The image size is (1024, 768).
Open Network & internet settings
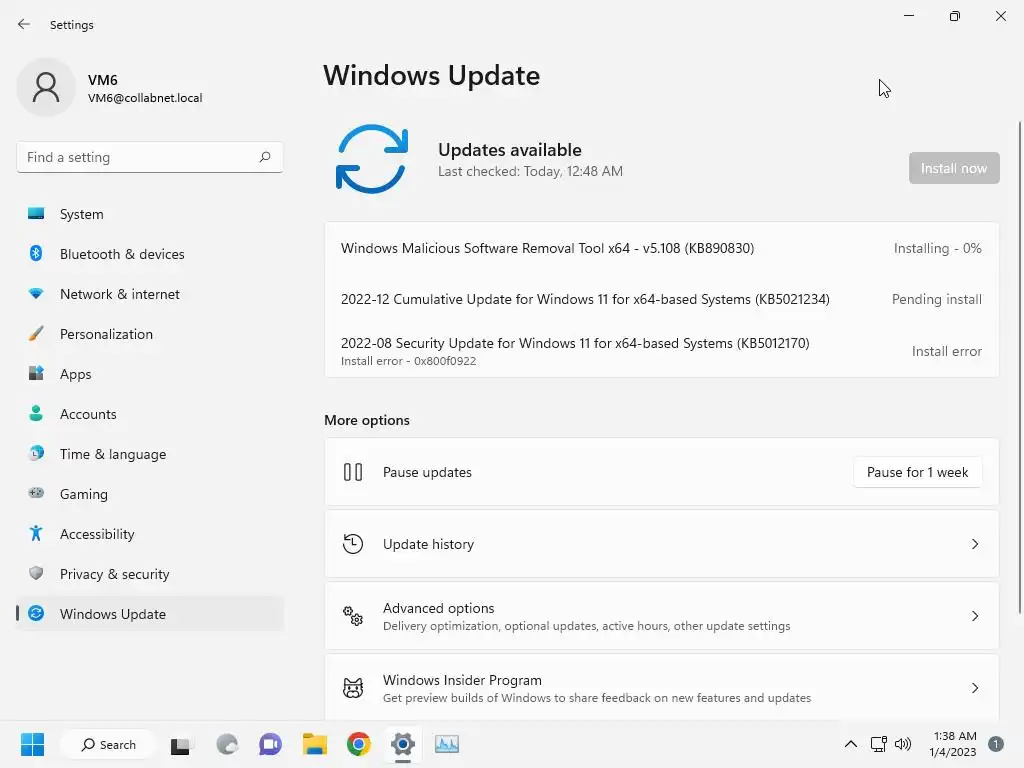click(150, 294)
